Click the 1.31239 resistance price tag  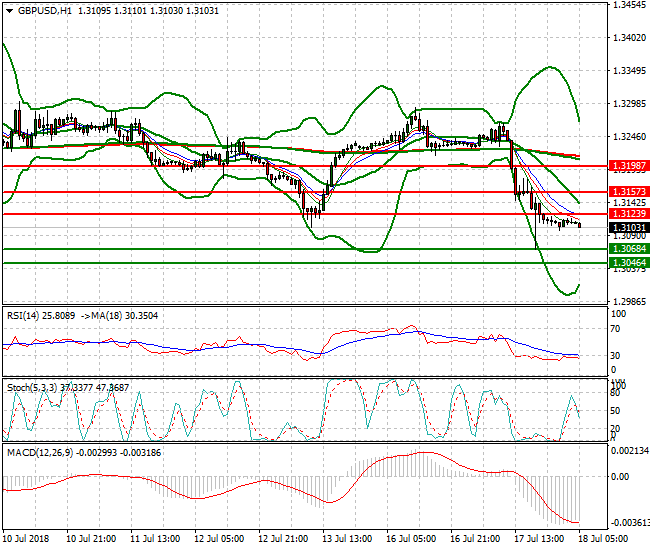[x=630, y=214]
